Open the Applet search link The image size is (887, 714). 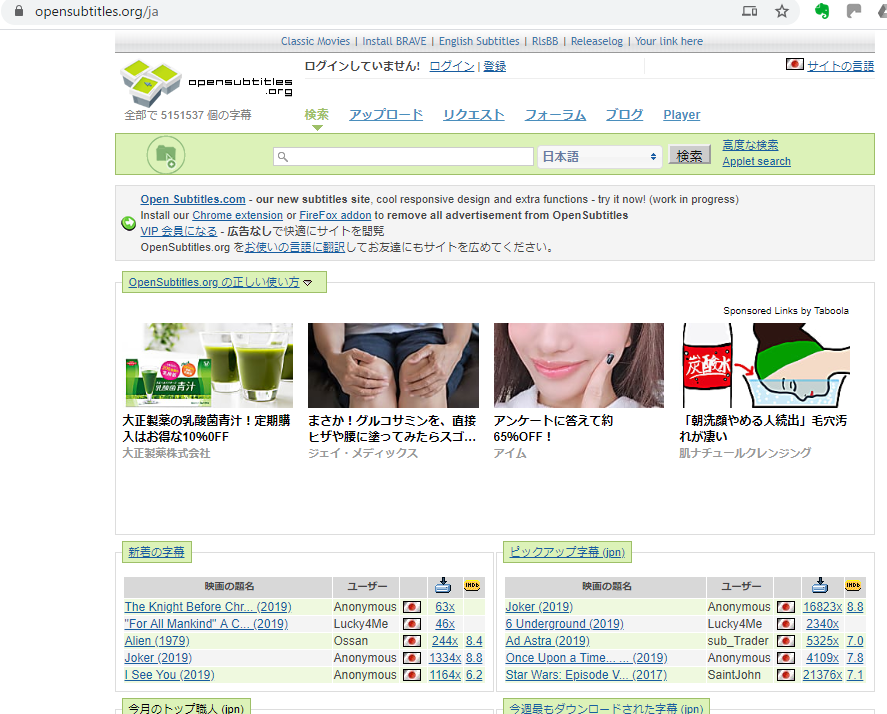pos(756,161)
